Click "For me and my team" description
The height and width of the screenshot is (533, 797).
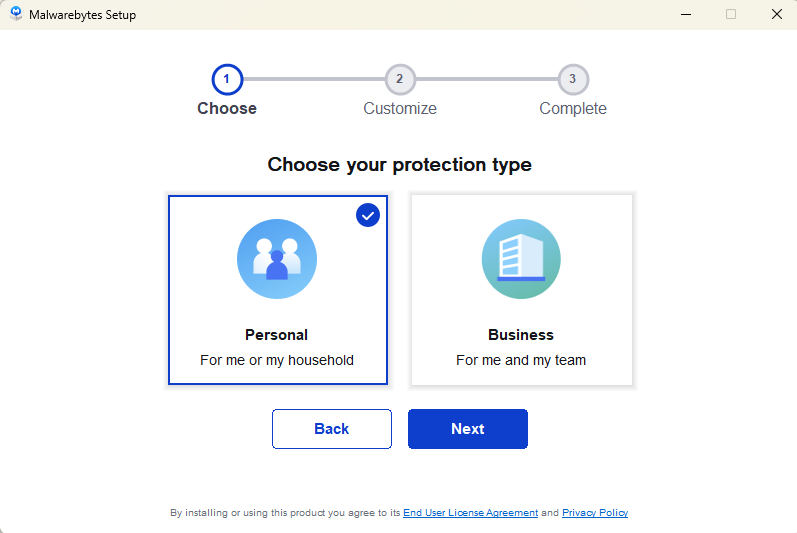[521, 360]
